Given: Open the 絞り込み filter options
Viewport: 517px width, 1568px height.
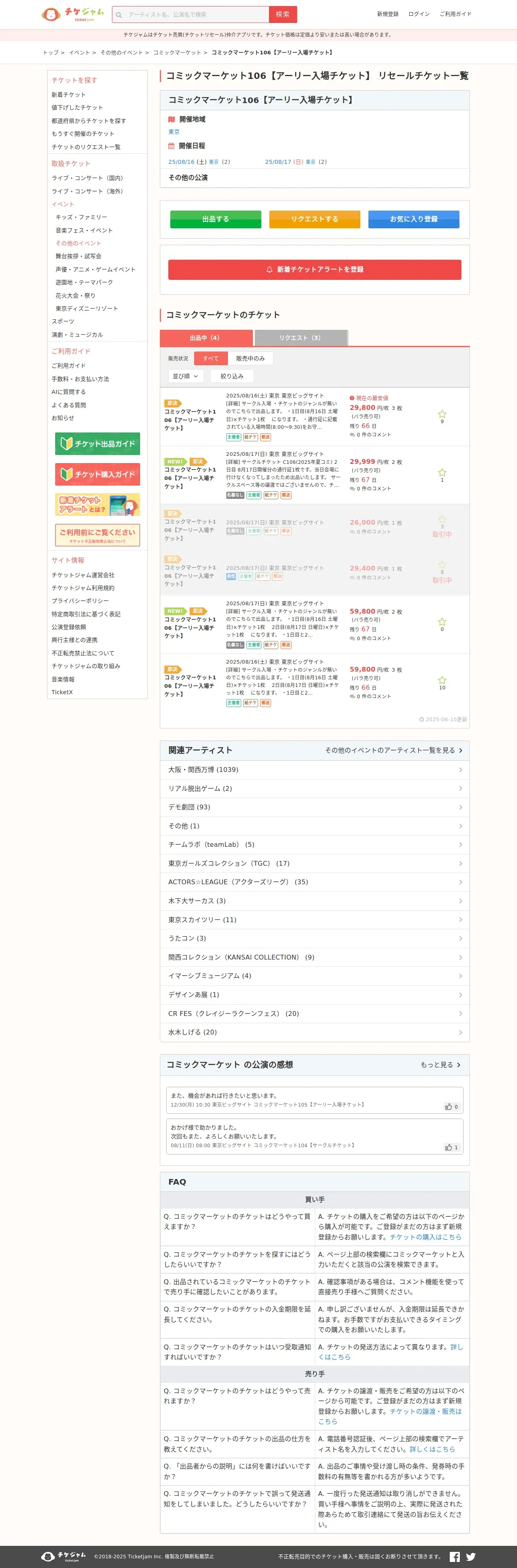Looking at the screenshot, I should point(232,376).
